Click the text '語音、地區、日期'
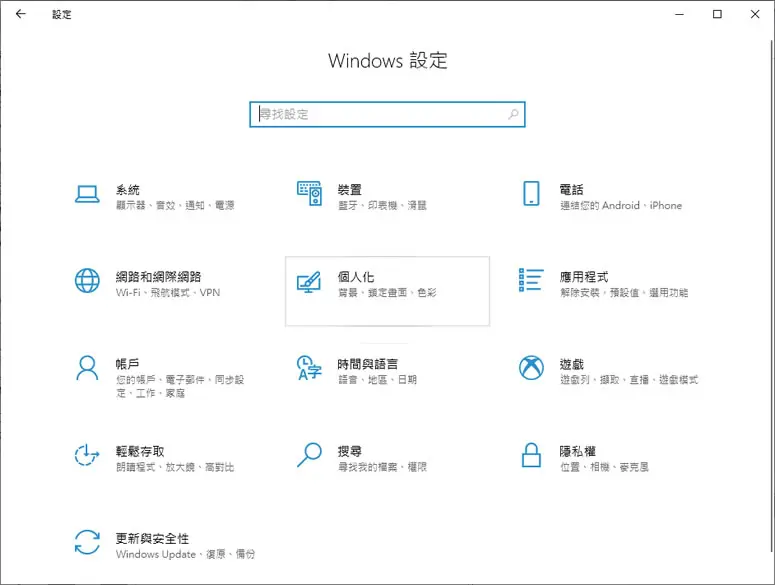 (377, 380)
